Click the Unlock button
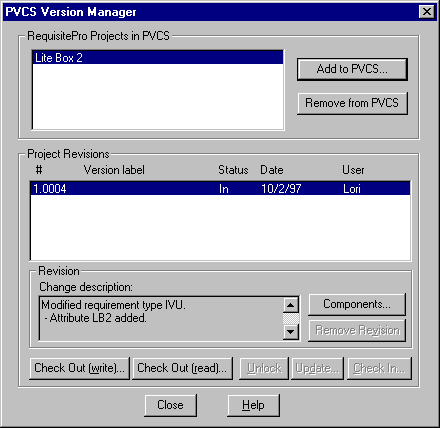 click(x=264, y=368)
